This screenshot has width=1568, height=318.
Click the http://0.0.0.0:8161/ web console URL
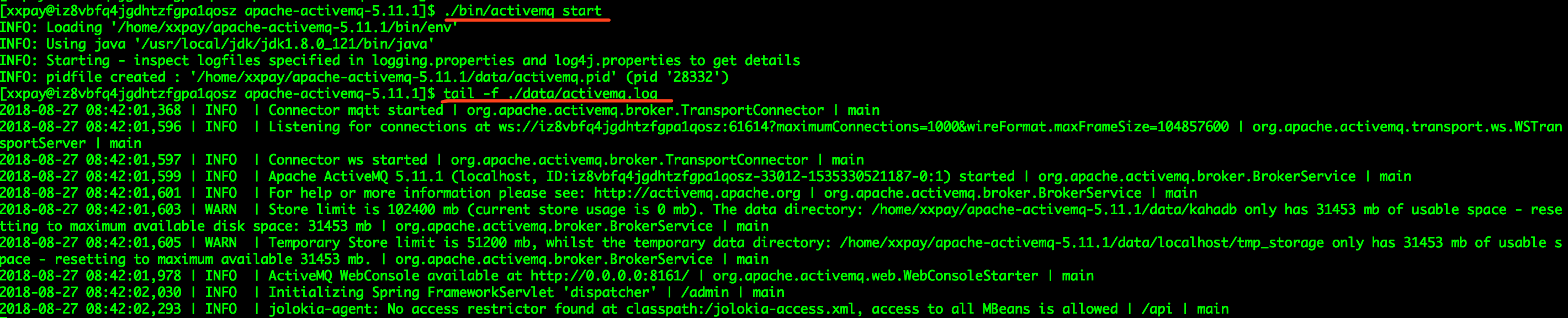click(610, 276)
